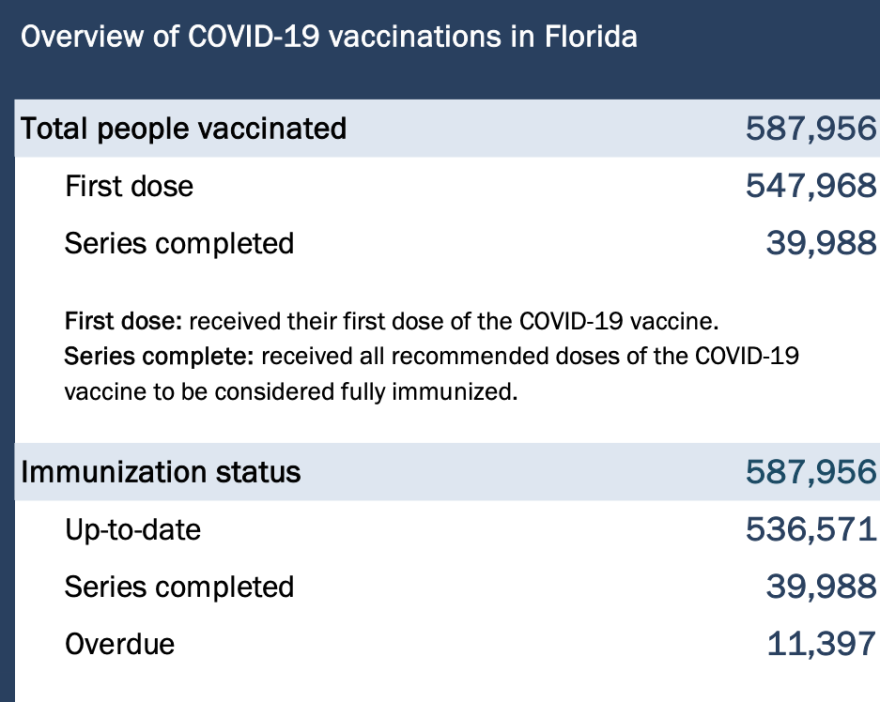The height and width of the screenshot is (702, 880).
Task: Select the 'Immunization status' heading
Action: click(x=161, y=472)
